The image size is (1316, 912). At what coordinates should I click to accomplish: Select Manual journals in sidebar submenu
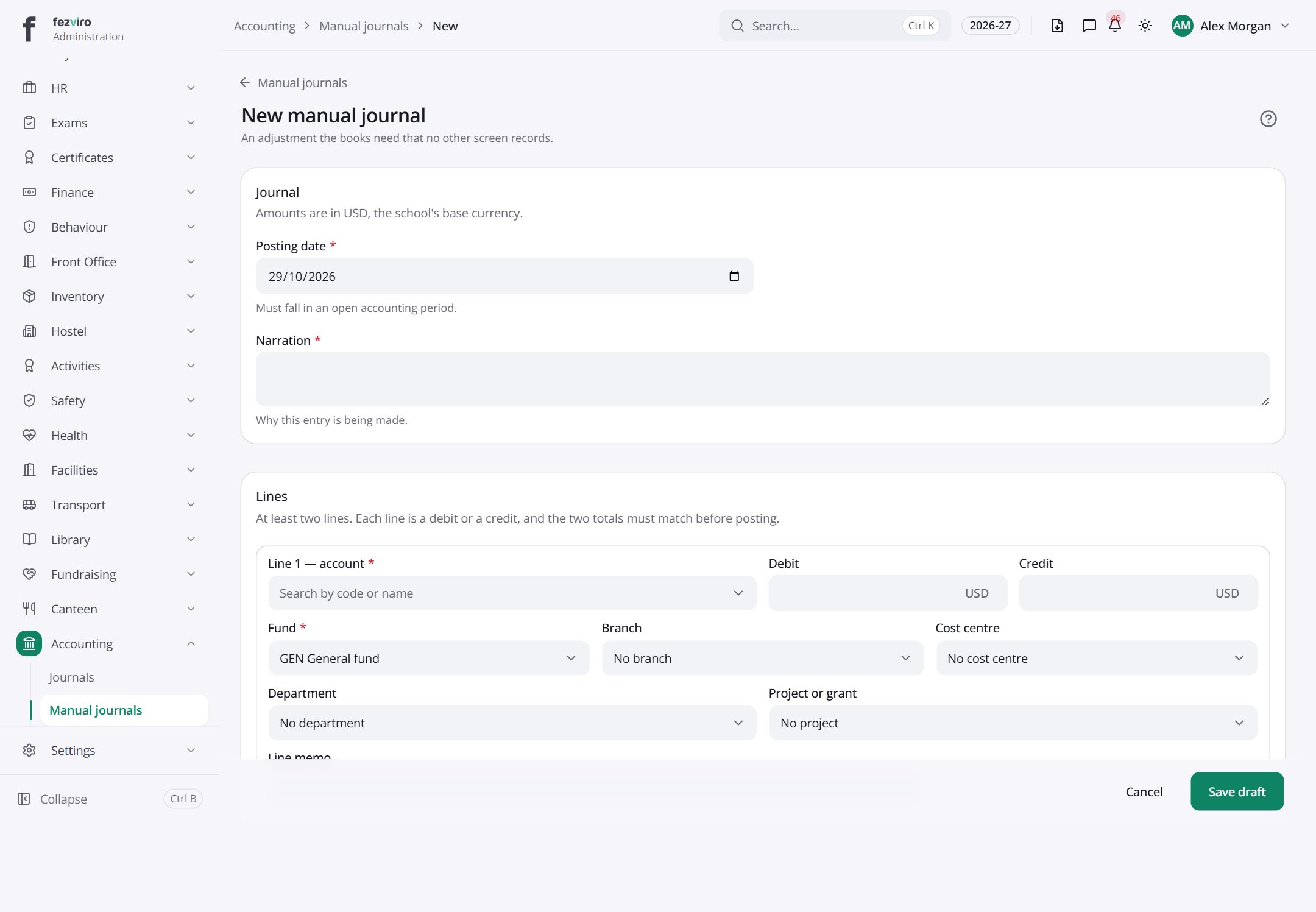[124, 710]
